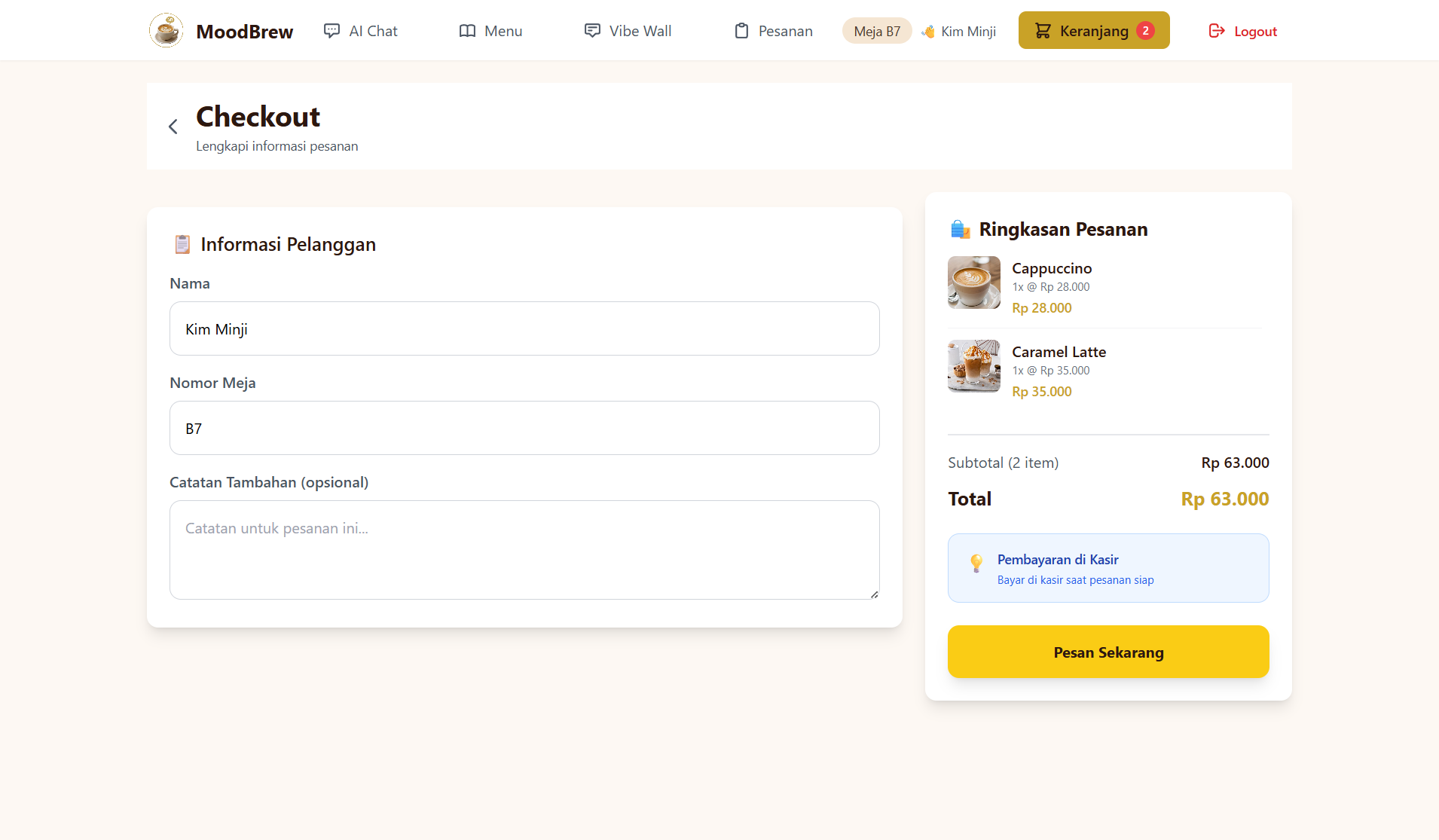Open the Keranjang shopping cart icon
Screen dimensions: 1439x840
(1043, 30)
